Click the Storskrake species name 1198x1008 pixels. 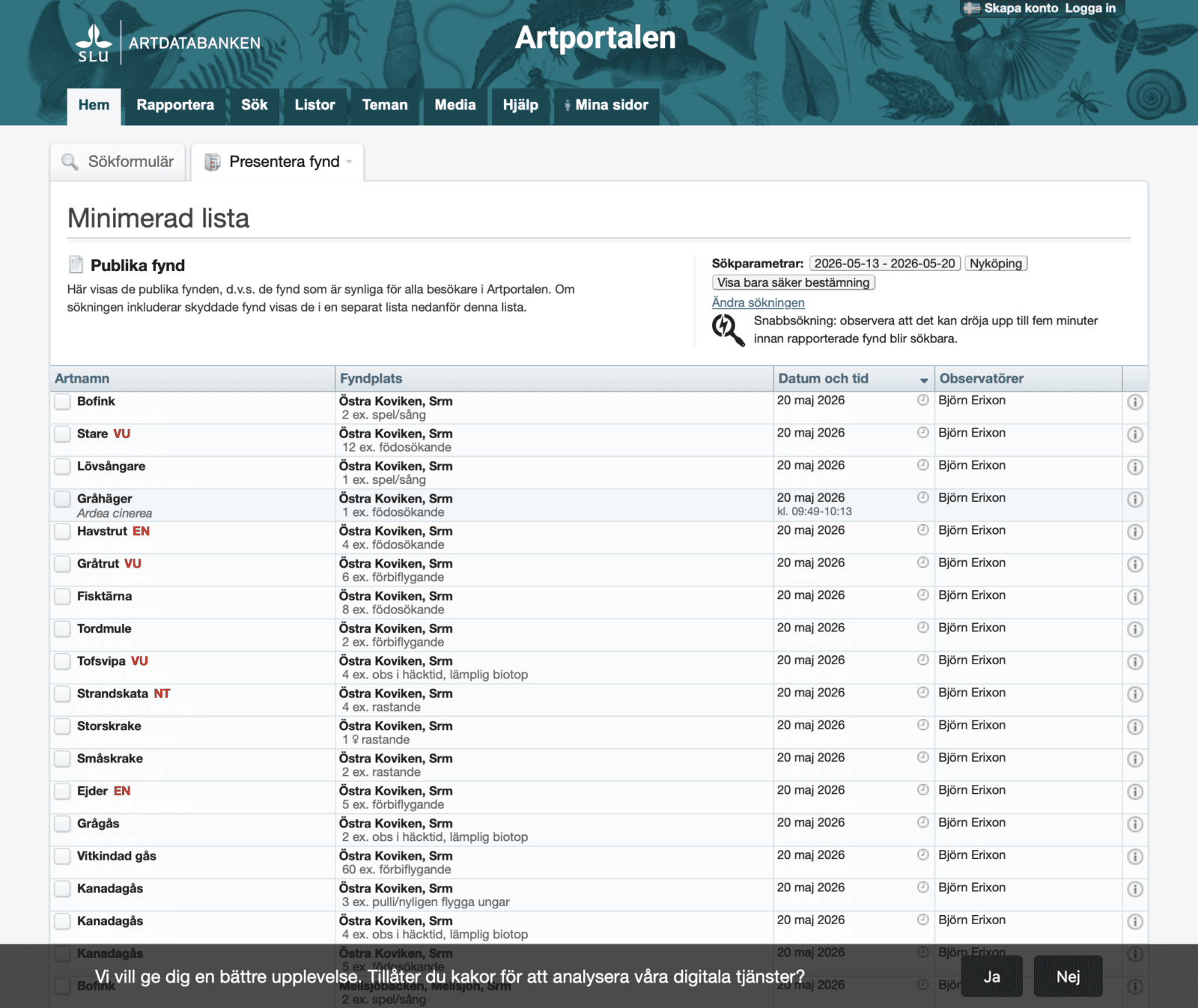[109, 726]
